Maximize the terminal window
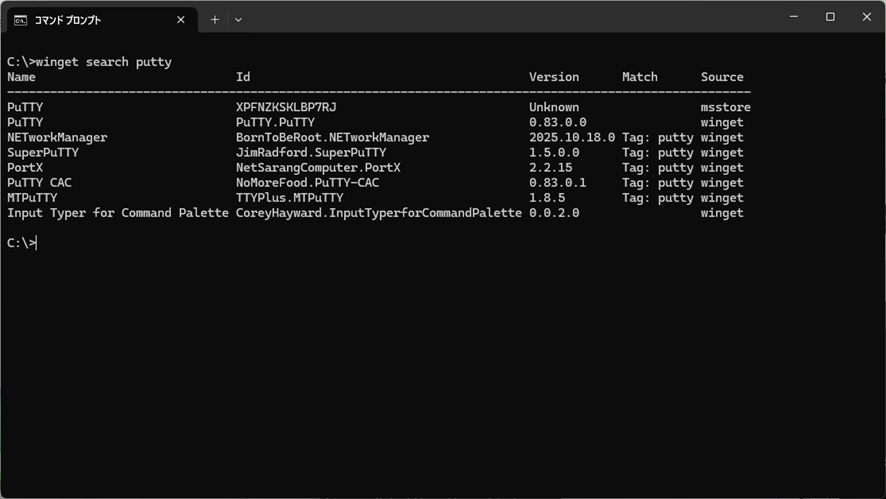 830,17
